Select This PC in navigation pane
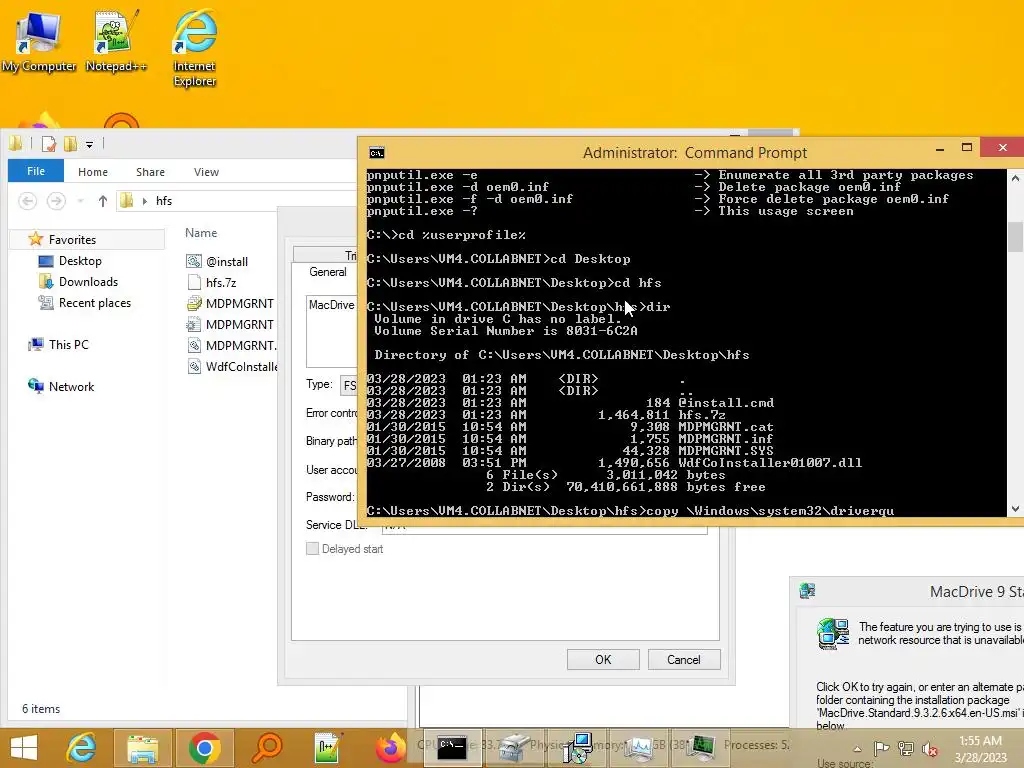Screen dimensions: 1024x768 pos(68,344)
